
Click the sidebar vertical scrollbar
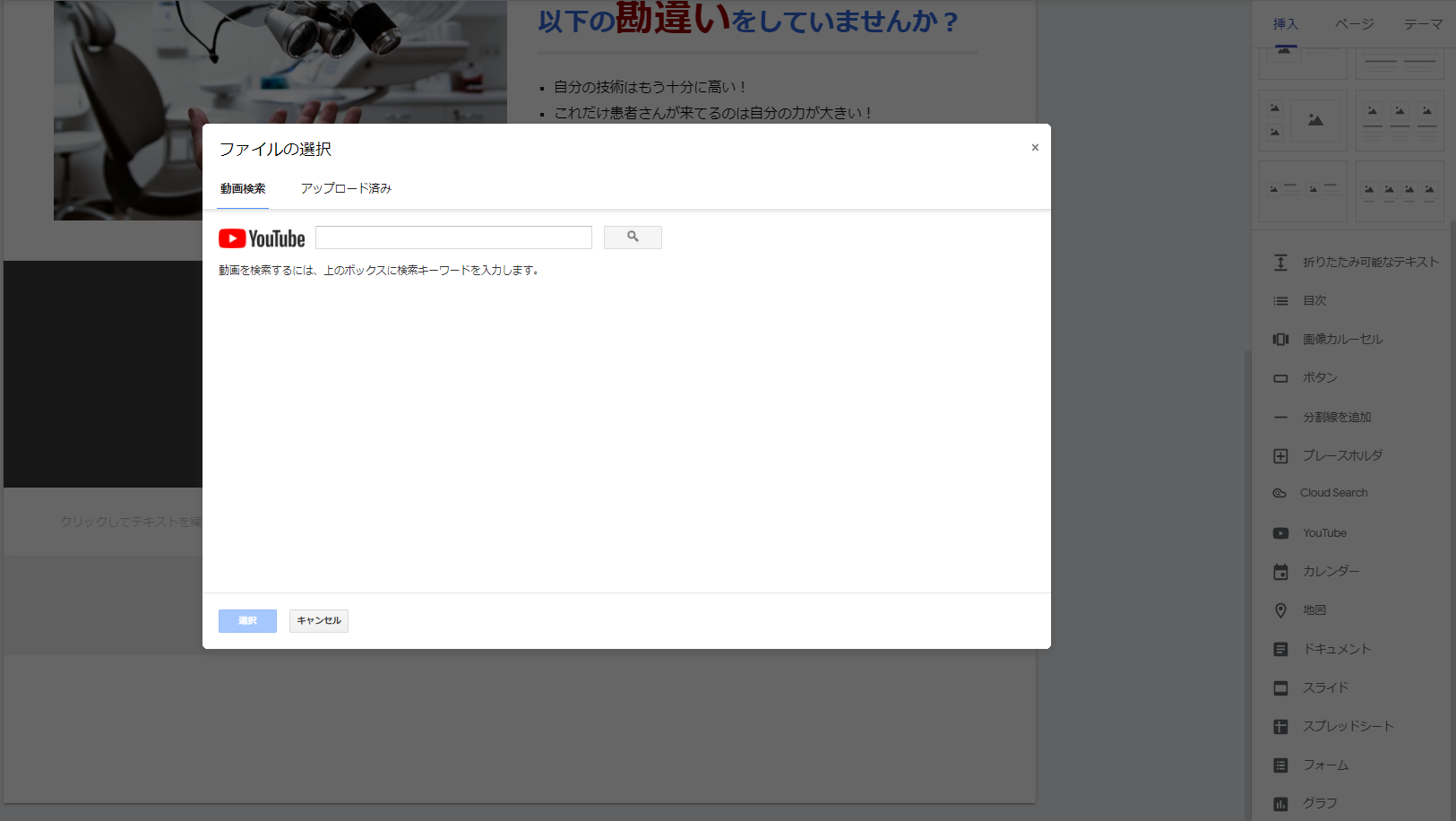pyautogui.click(x=1452, y=520)
